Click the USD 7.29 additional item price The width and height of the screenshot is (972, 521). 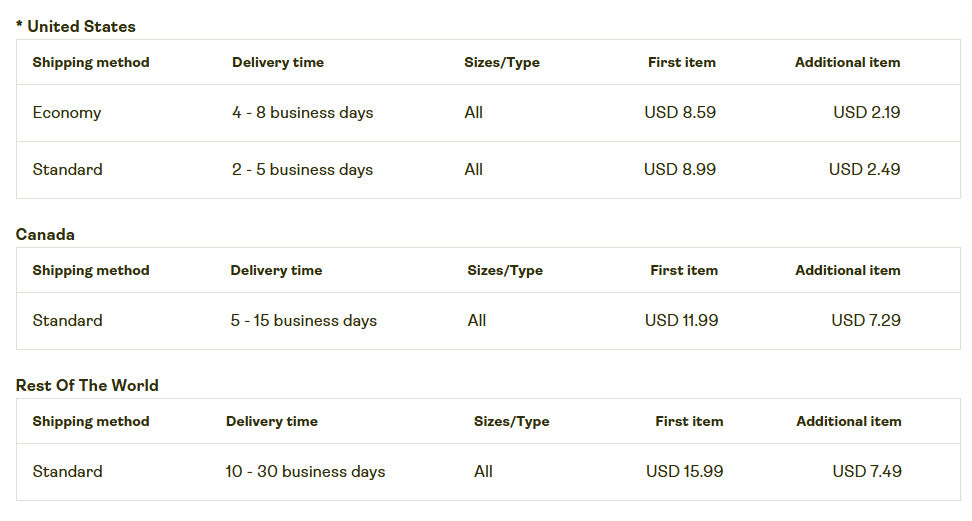pos(866,321)
